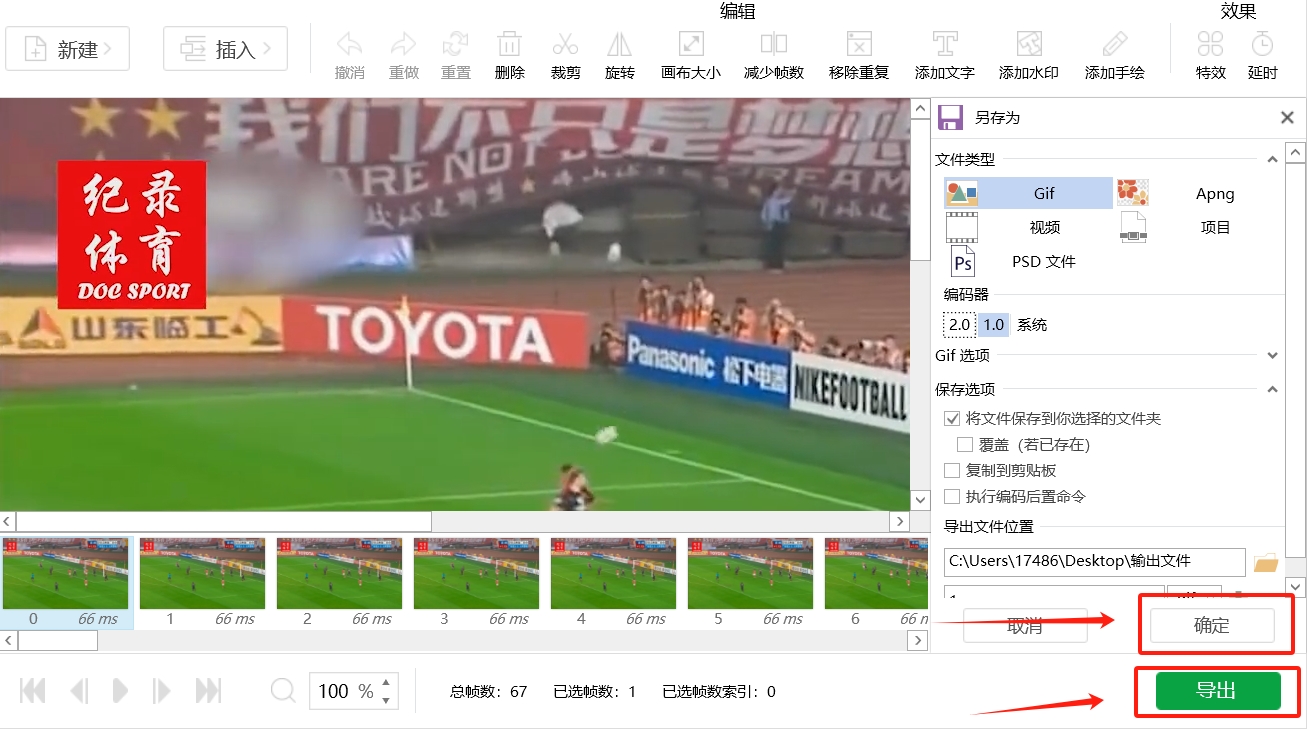Image resolution: width=1307 pixels, height=729 pixels.
Task: Select frame 4 thumbnail
Action: click(613, 582)
